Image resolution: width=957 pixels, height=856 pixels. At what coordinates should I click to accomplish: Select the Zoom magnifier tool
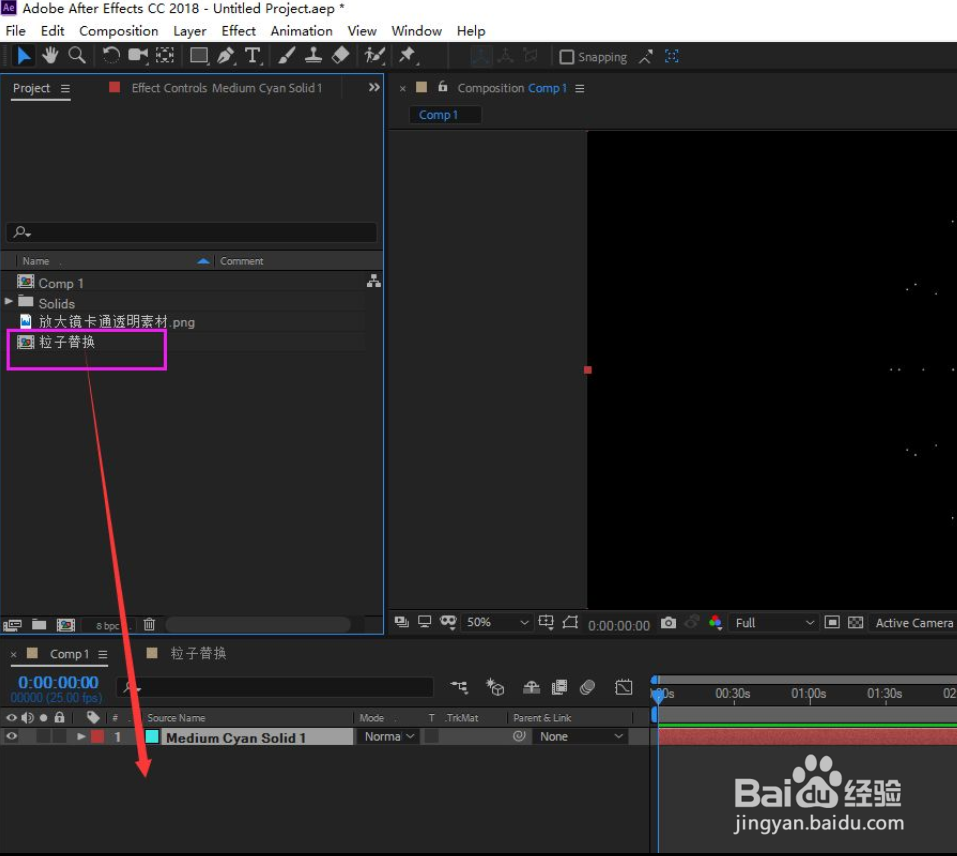pos(77,56)
